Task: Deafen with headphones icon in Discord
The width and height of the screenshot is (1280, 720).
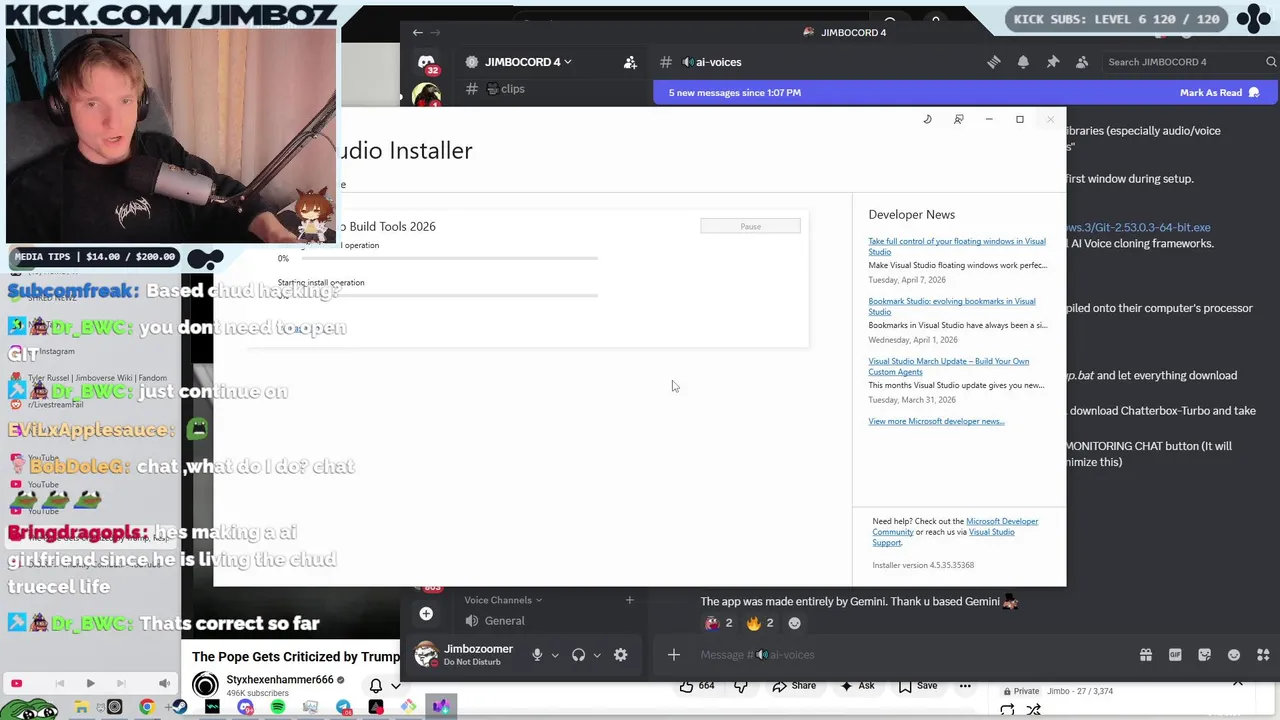Action: coord(578,655)
